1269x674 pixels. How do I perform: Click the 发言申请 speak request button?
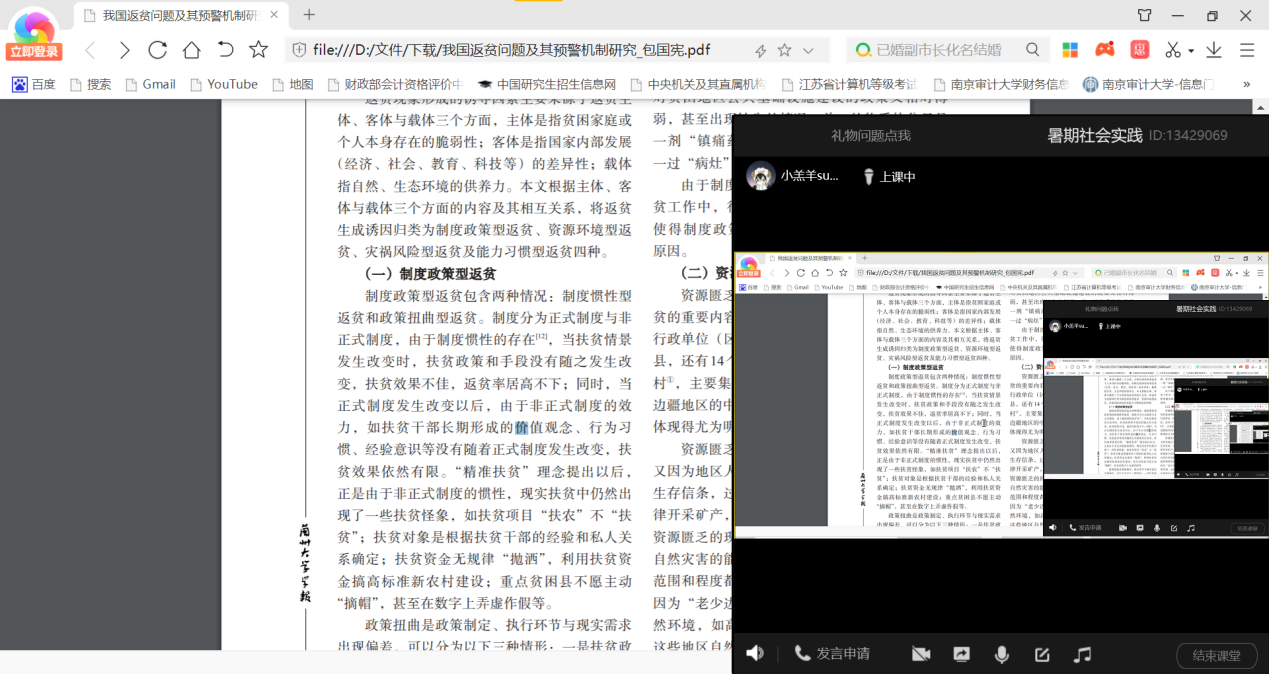(832, 654)
